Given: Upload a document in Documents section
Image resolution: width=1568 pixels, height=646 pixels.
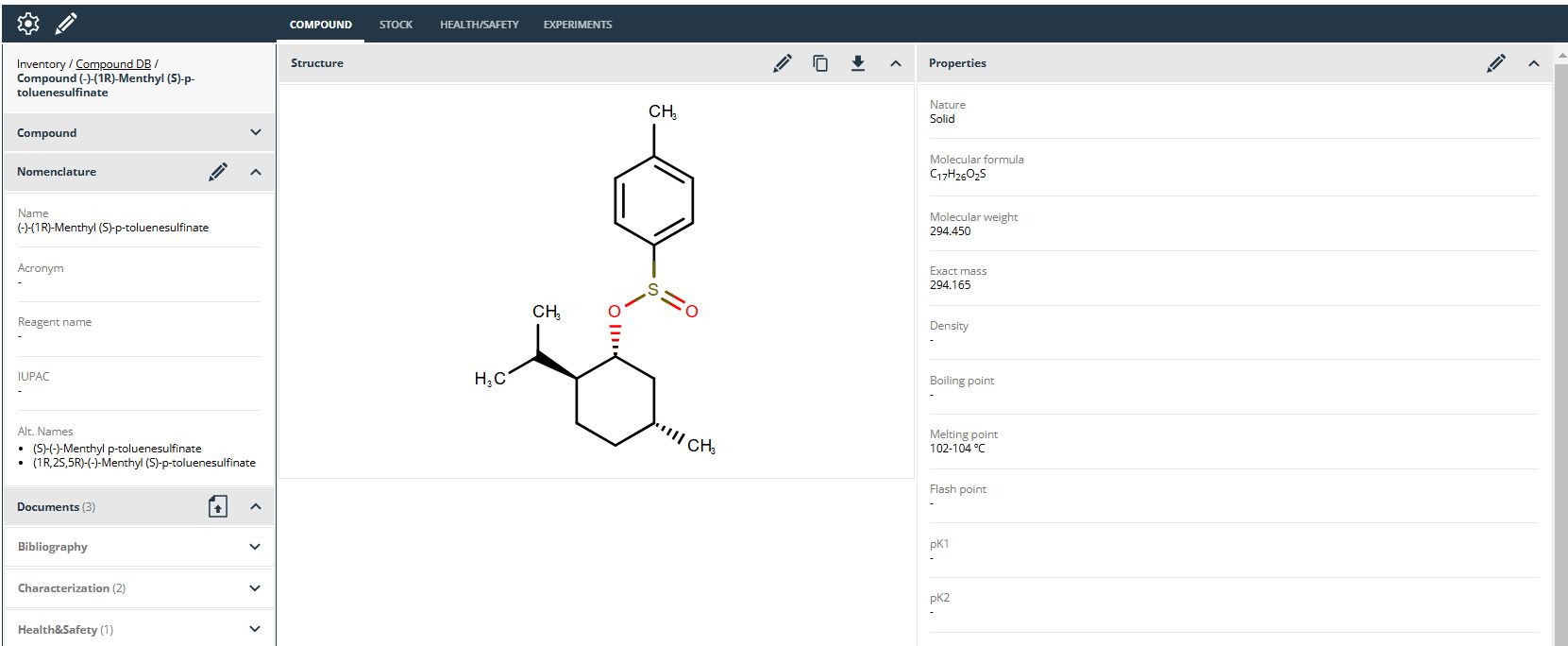Looking at the screenshot, I should click(x=218, y=507).
